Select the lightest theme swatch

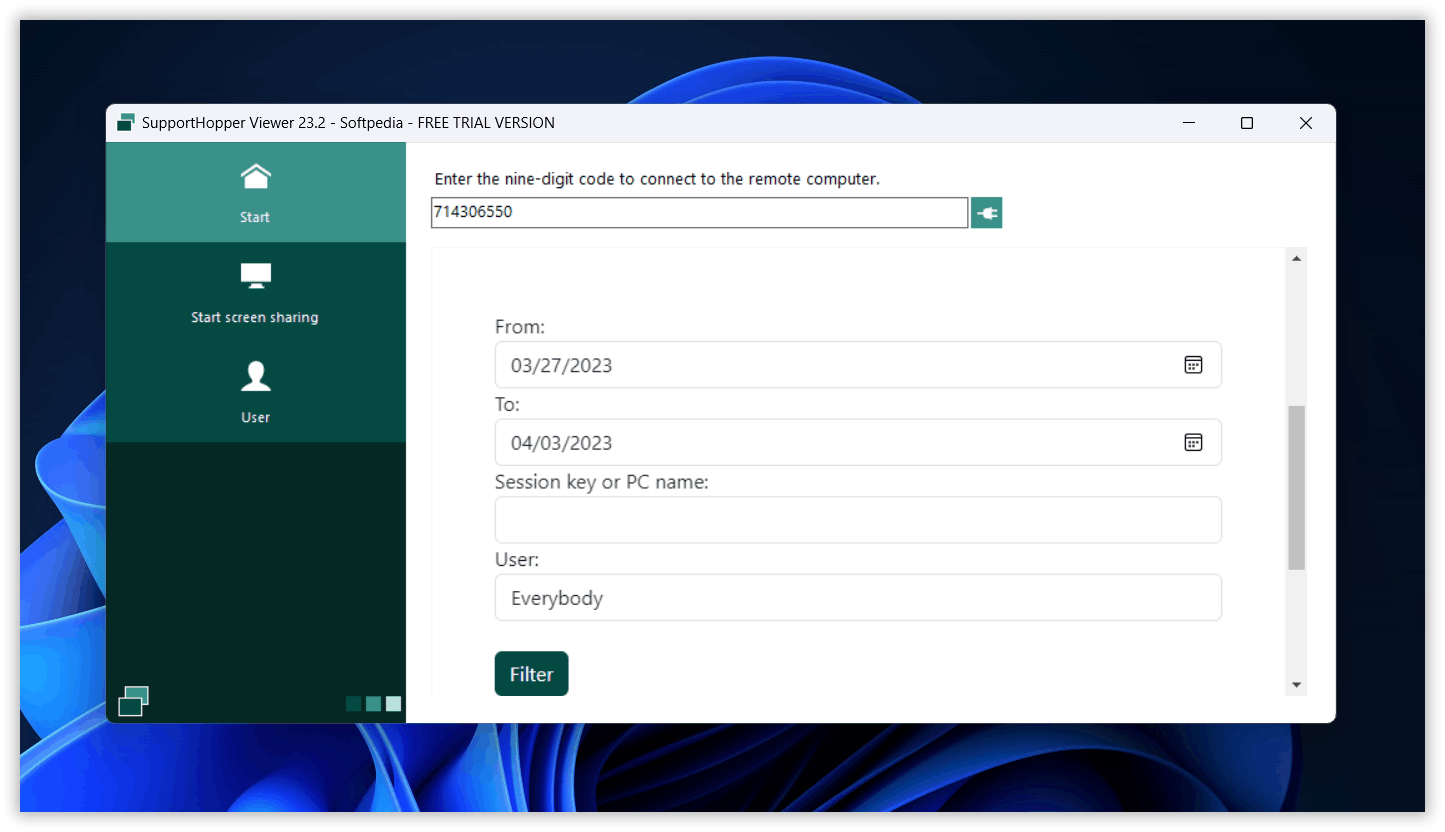(x=393, y=704)
